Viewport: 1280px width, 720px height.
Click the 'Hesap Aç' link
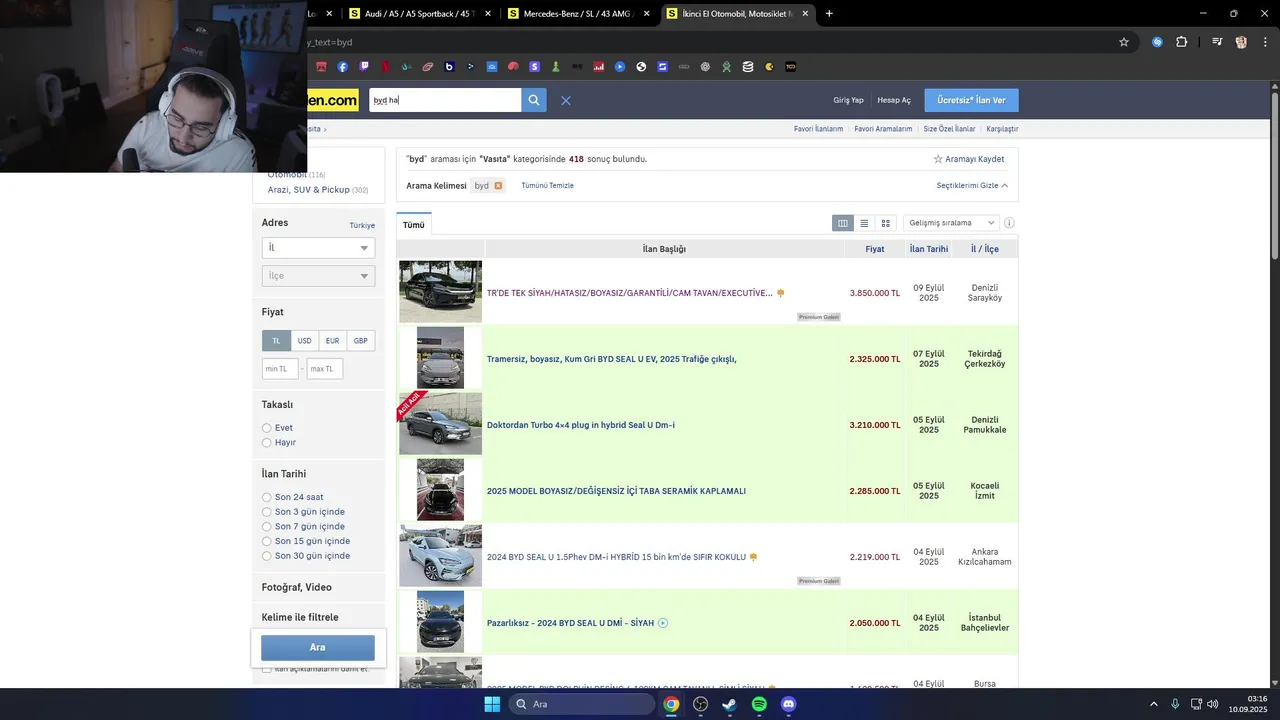coord(894,100)
